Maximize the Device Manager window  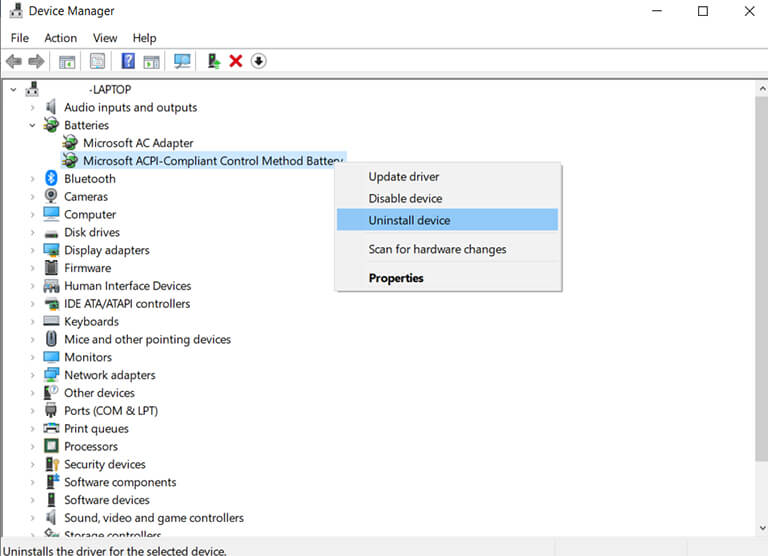703,11
